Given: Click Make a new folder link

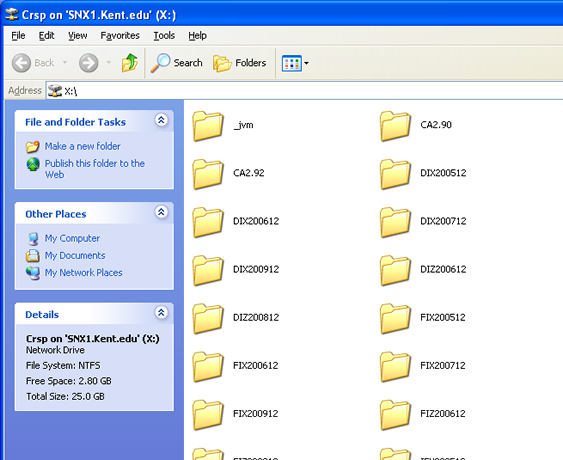Looking at the screenshot, I should tap(82, 147).
